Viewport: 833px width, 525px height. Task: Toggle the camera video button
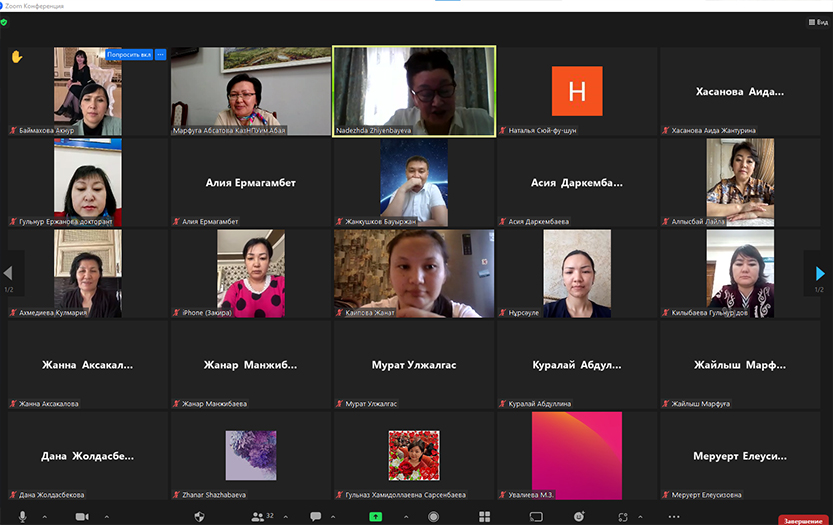click(x=82, y=516)
